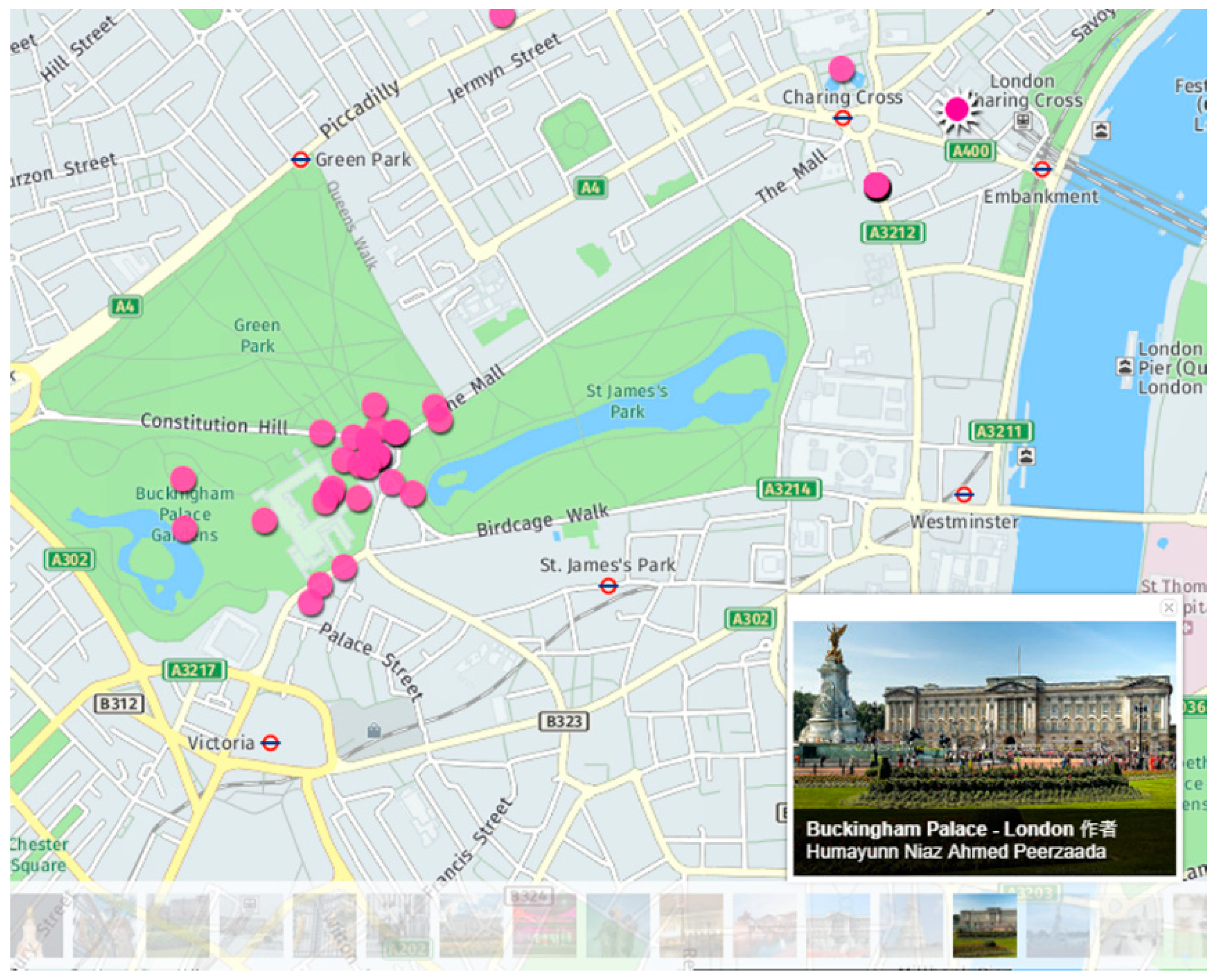Select the pink neon sign thumbnail in strip
The image size is (1214, 980).
544,926
